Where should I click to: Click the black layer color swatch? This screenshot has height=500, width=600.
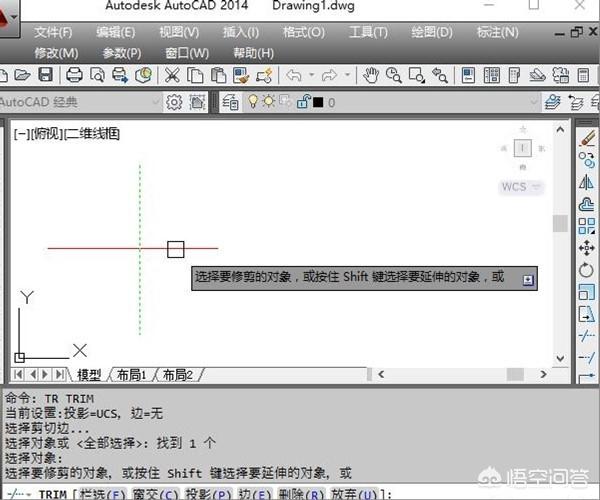coord(318,102)
